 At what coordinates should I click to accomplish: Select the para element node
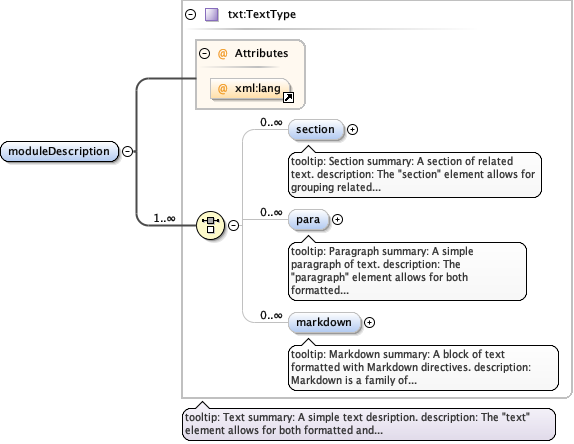click(x=309, y=220)
